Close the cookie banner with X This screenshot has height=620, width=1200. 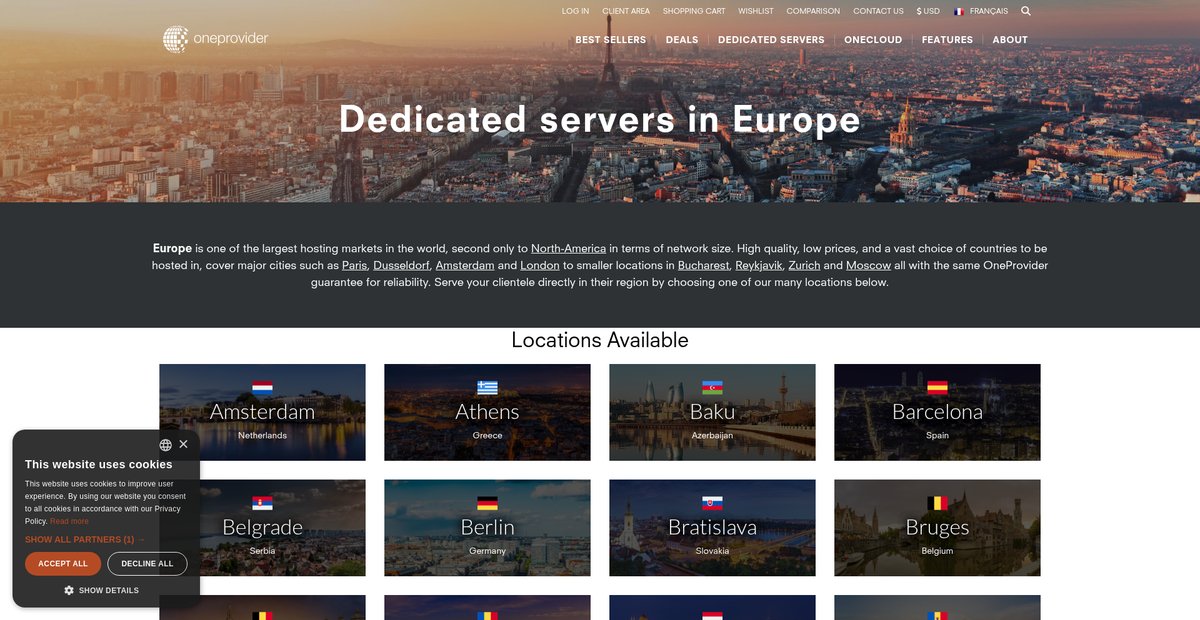click(x=184, y=444)
